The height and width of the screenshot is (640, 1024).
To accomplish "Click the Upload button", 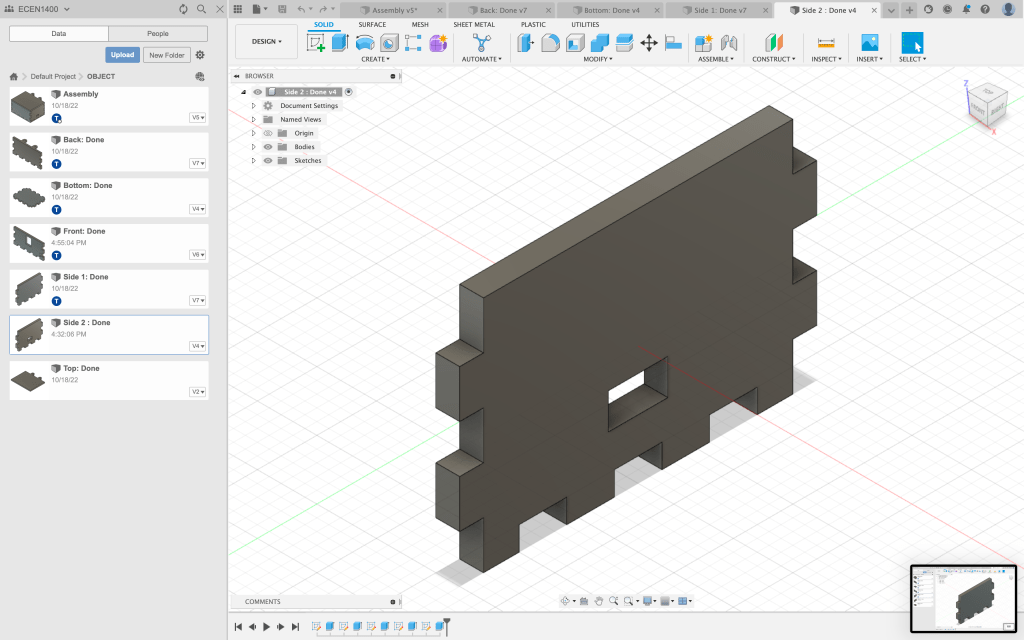I will 122,55.
